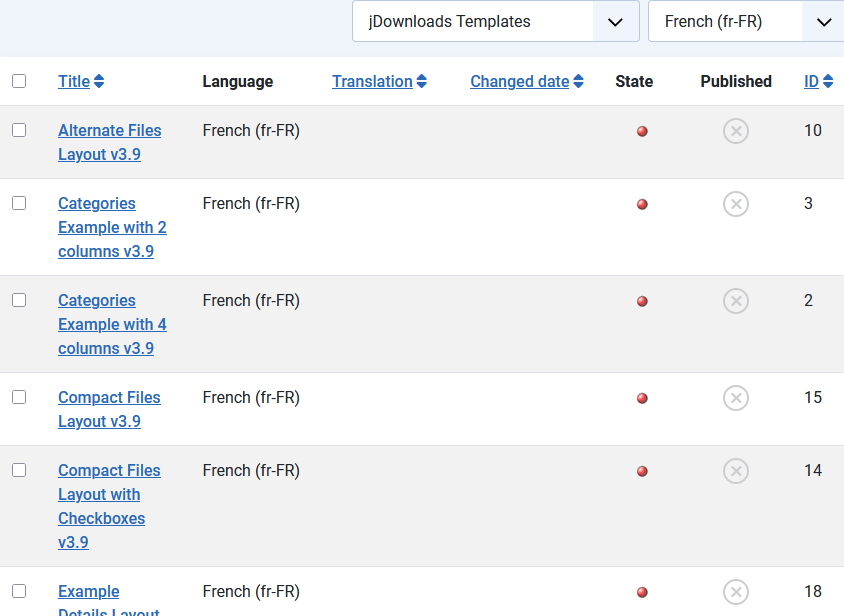Click unpublished icon for Compact Files with Checkboxes row
The image size is (844, 616).
pos(736,471)
